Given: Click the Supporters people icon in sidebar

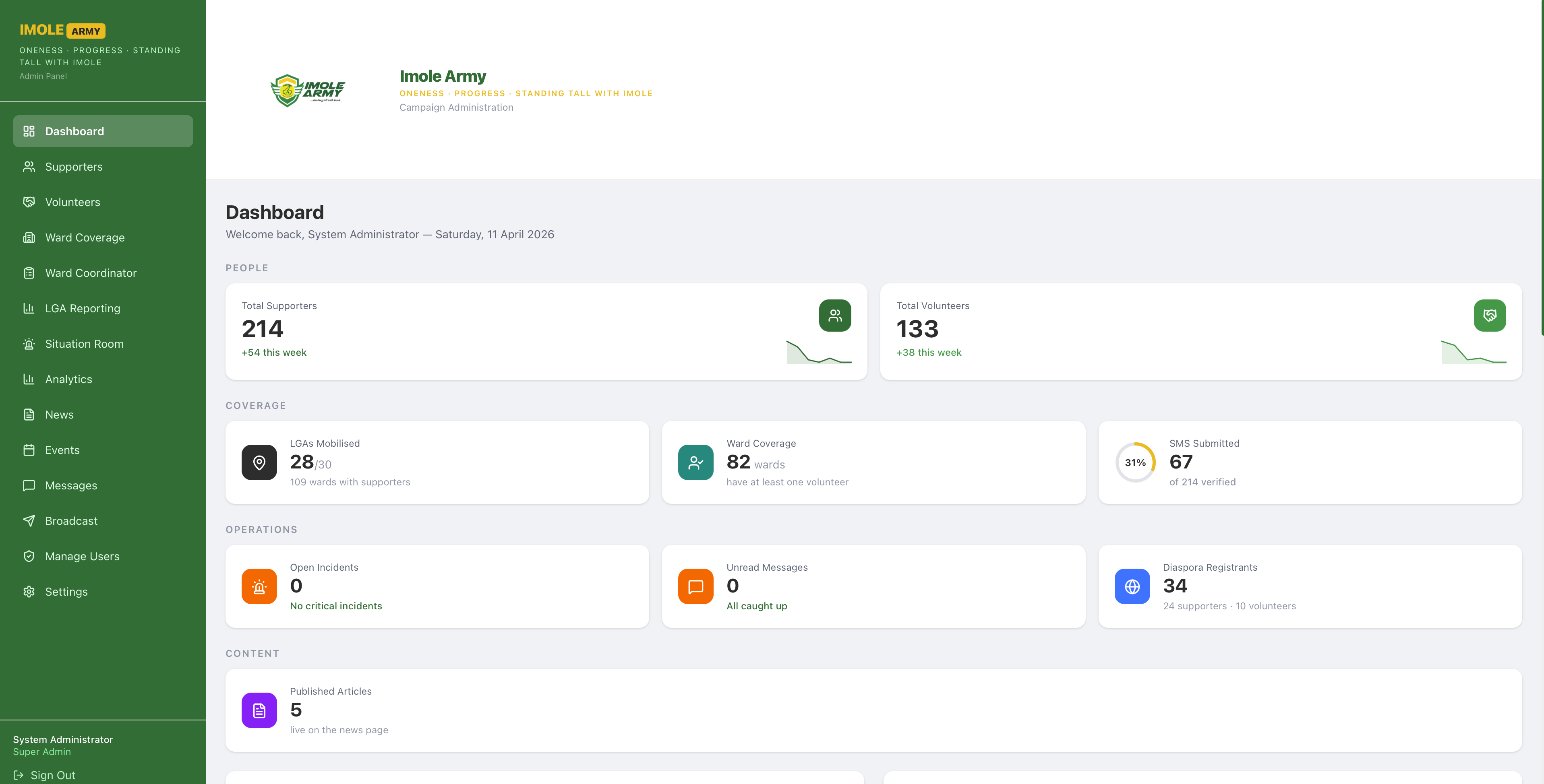Looking at the screenshot, I should click(x=29, y=167).
